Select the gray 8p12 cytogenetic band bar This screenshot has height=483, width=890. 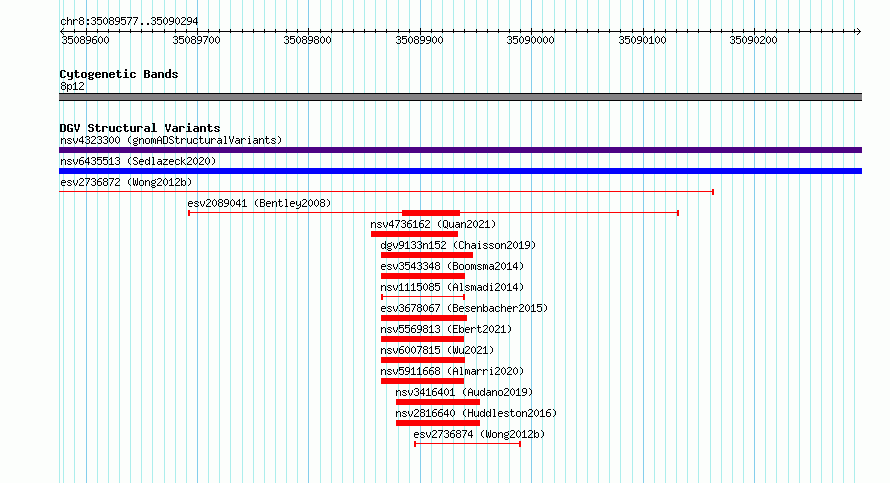click(460, 97)
